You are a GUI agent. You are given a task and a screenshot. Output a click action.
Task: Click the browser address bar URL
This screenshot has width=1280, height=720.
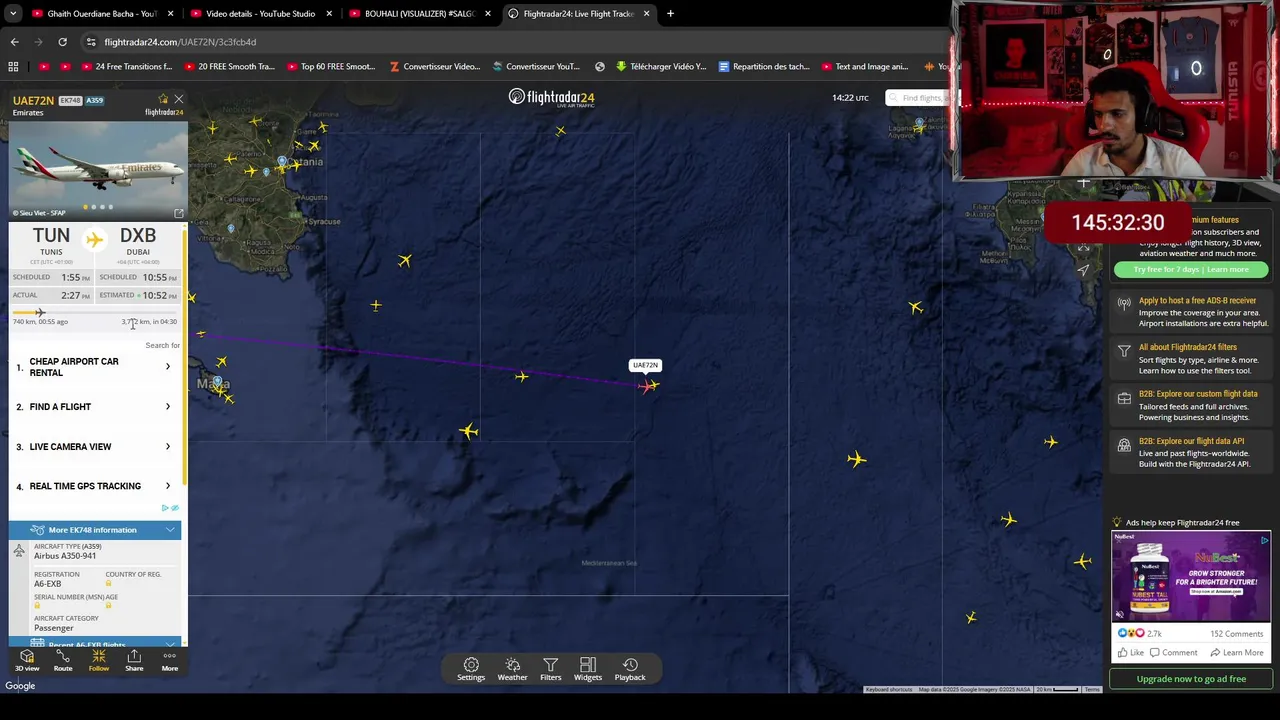180,42
